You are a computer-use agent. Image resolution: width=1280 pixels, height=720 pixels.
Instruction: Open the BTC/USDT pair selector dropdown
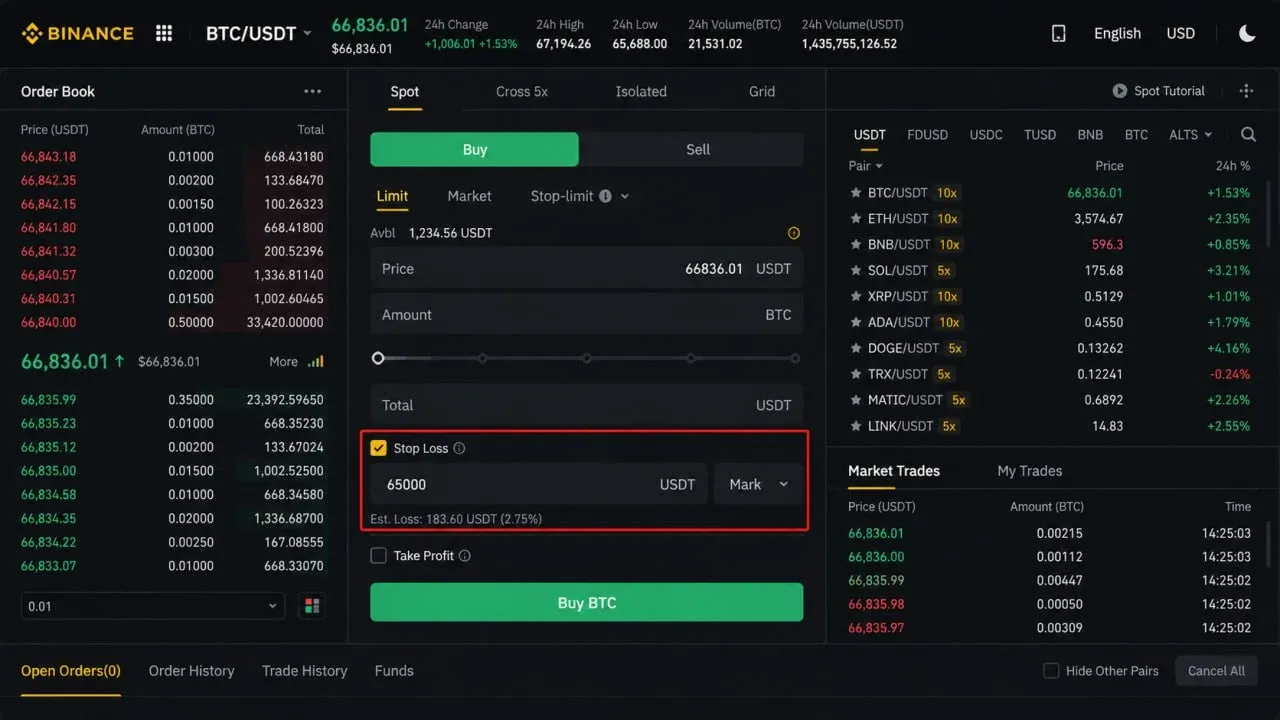[259, 33]
